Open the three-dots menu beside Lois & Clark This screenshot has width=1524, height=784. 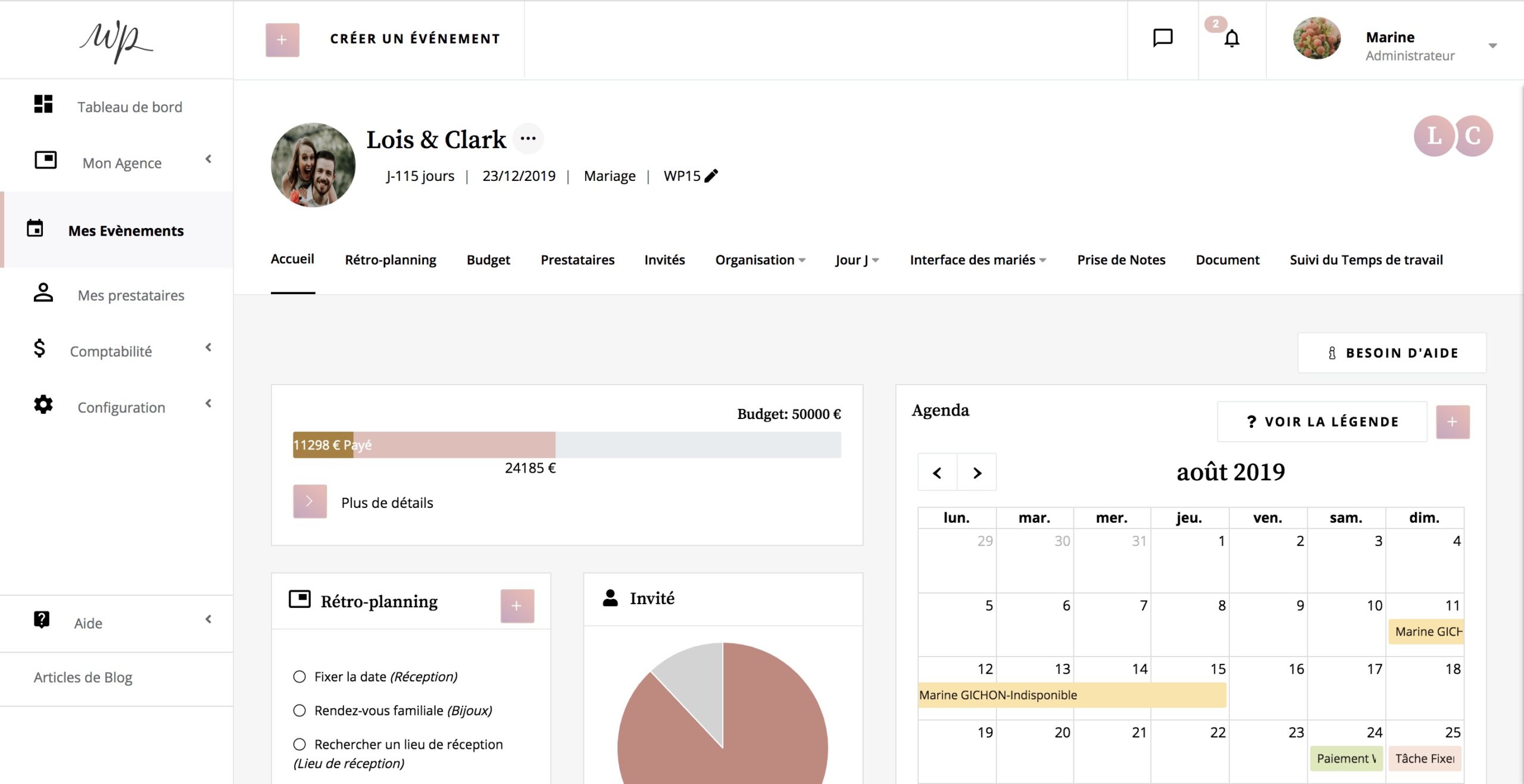point(527,139)
